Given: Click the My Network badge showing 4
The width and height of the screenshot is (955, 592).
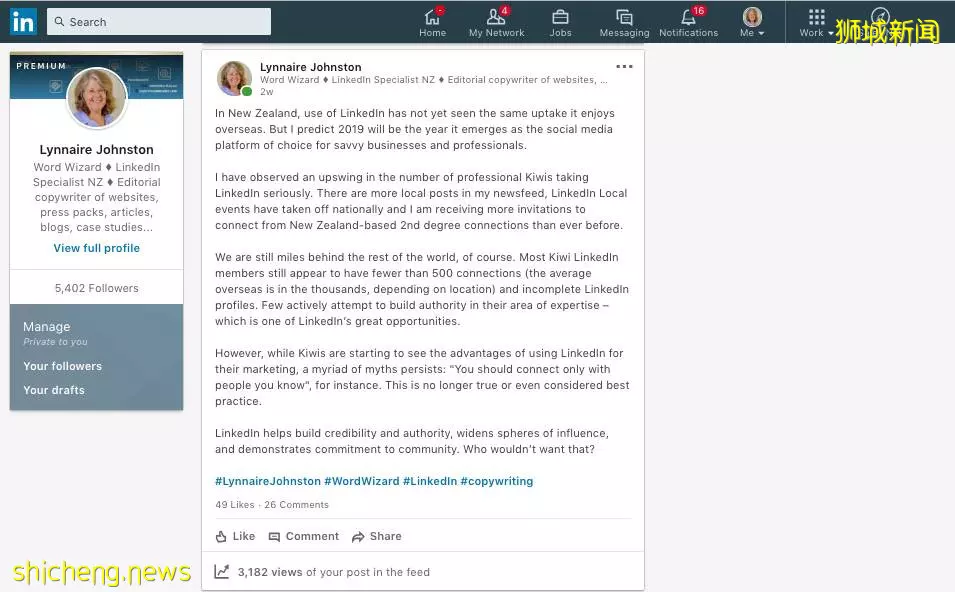Looking at the screenshot, I should tap(504, 10).
